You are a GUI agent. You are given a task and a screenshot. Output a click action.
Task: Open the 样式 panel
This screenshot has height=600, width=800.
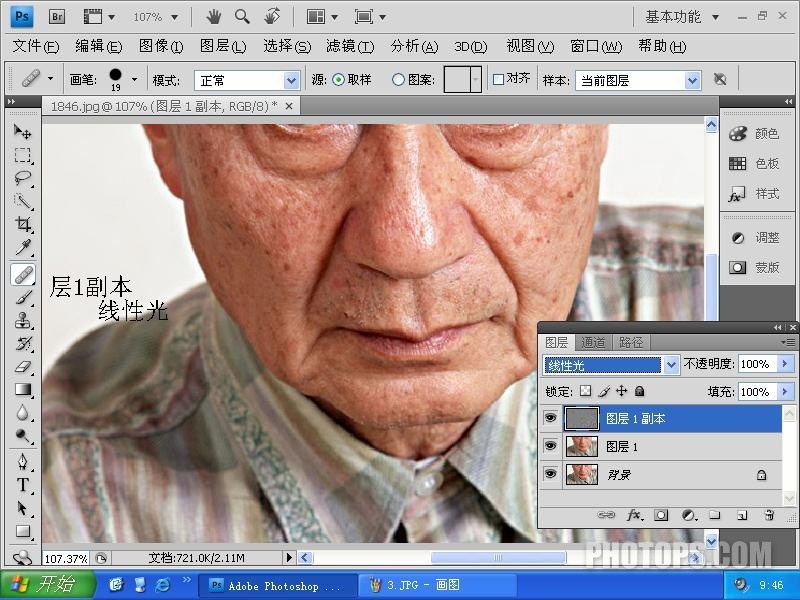[754, 194]
